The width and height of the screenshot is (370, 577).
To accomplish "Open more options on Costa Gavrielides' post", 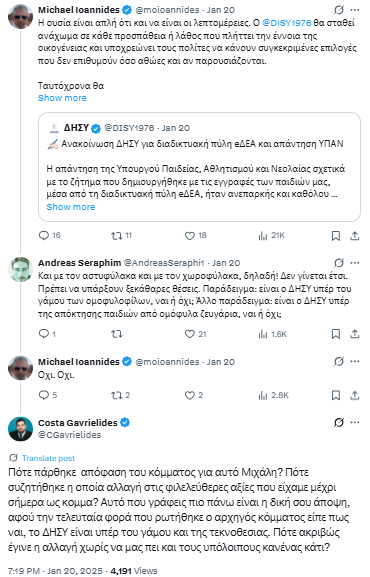I will 355,422.
